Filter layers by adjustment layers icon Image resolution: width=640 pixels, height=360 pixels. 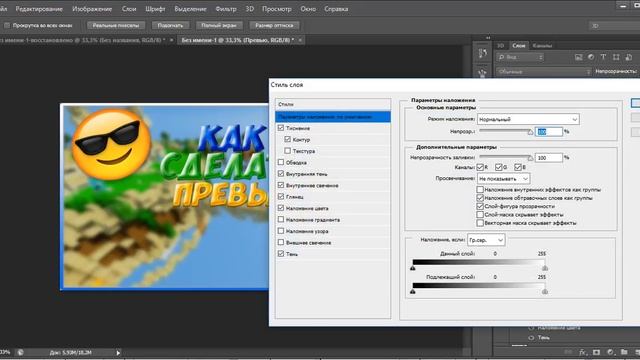point(591,57)
